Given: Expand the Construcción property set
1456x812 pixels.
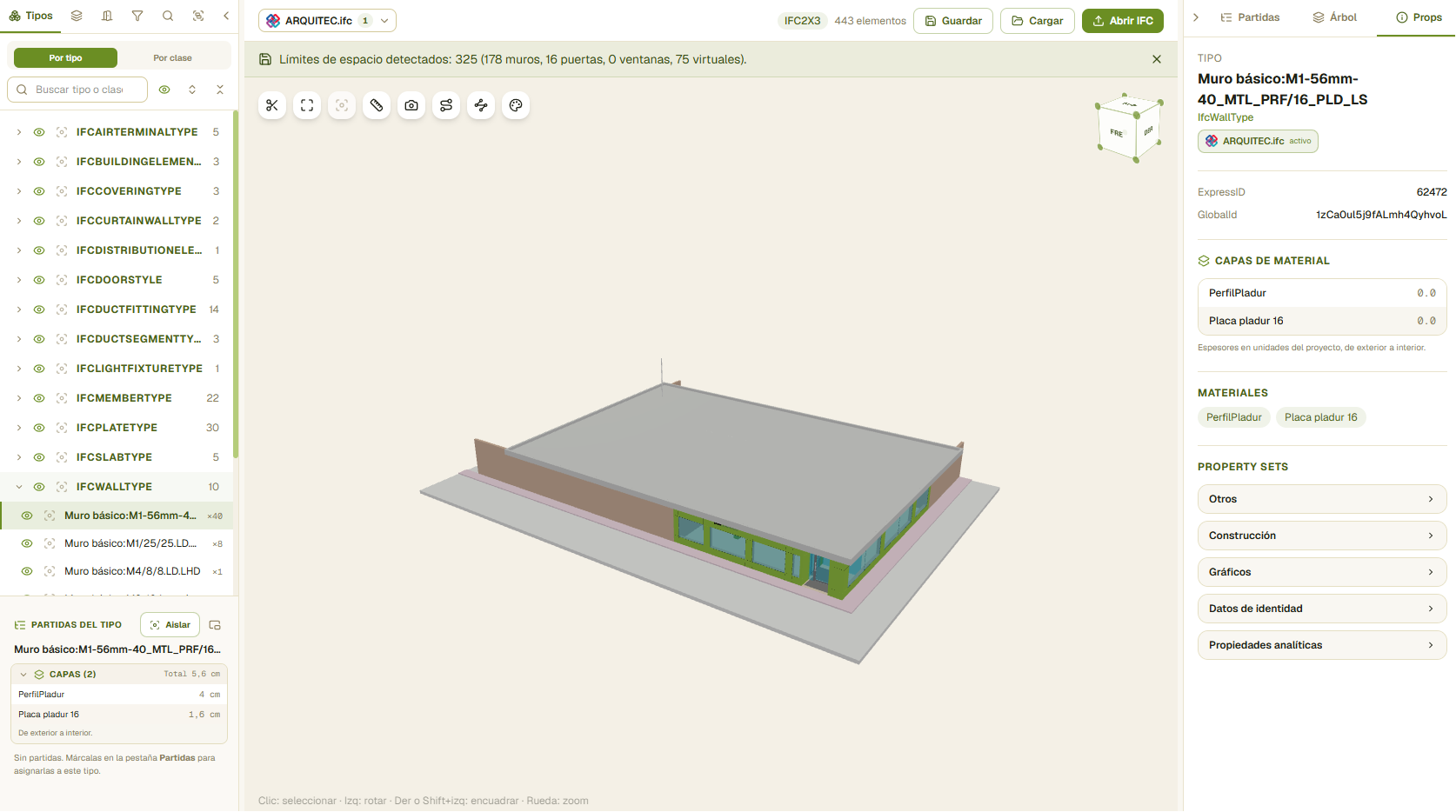Looking at the screenshot, I should [1322, 536].
